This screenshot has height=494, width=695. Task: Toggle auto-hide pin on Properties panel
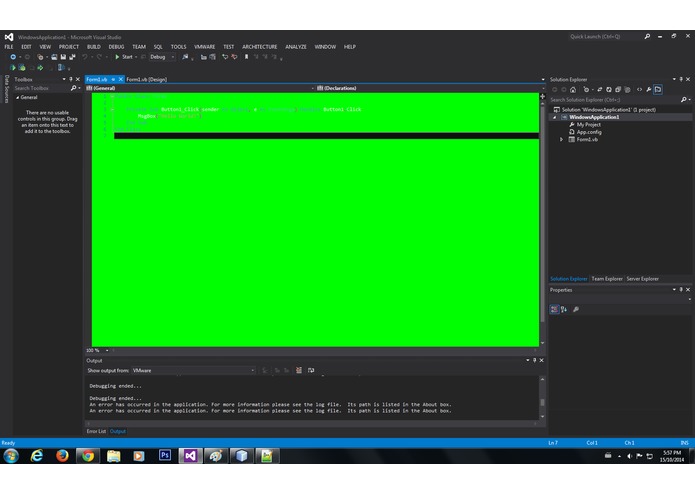click(681, 290)
